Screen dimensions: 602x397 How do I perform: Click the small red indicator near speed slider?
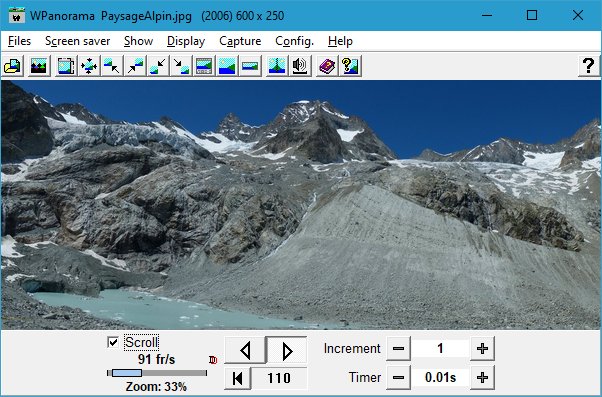click(213, 360)
